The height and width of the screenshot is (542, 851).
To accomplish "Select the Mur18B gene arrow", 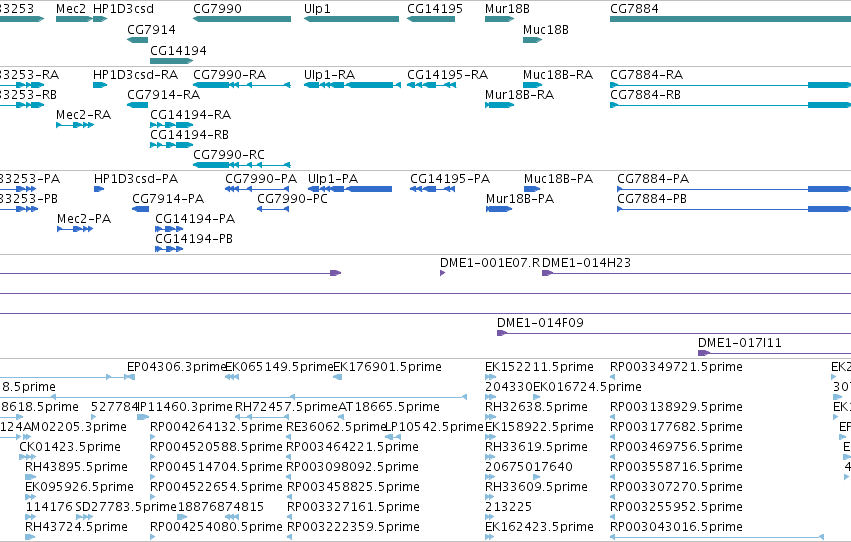I will point(499,19).
